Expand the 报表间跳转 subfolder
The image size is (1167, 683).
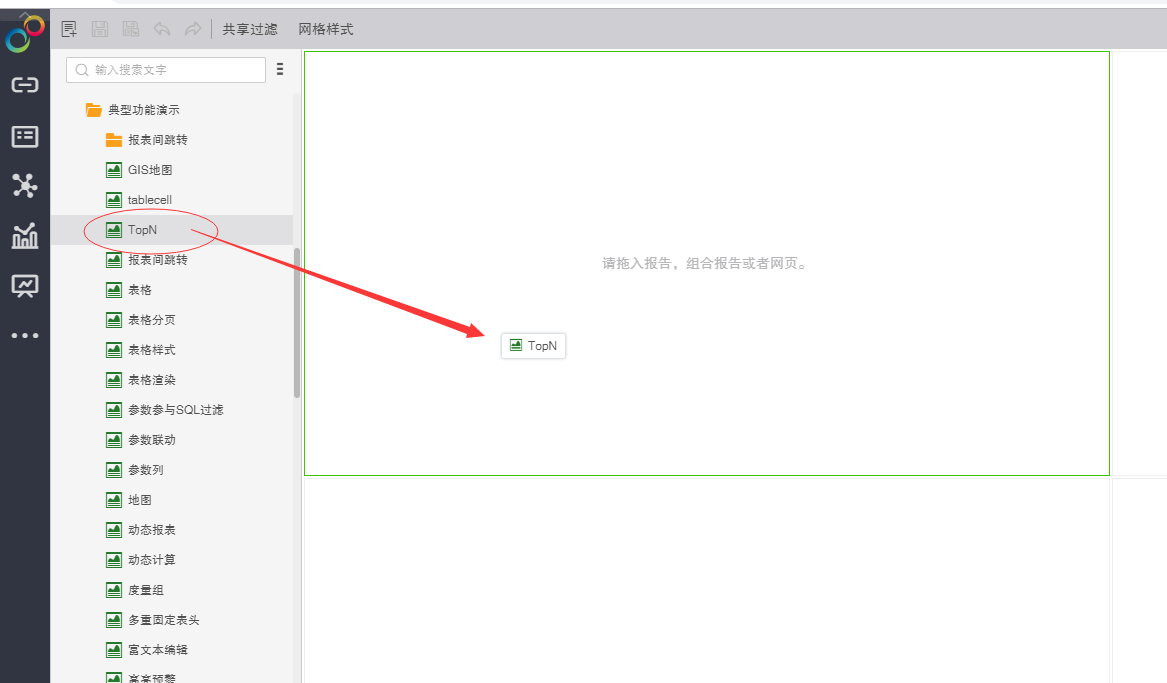point(157,140)
